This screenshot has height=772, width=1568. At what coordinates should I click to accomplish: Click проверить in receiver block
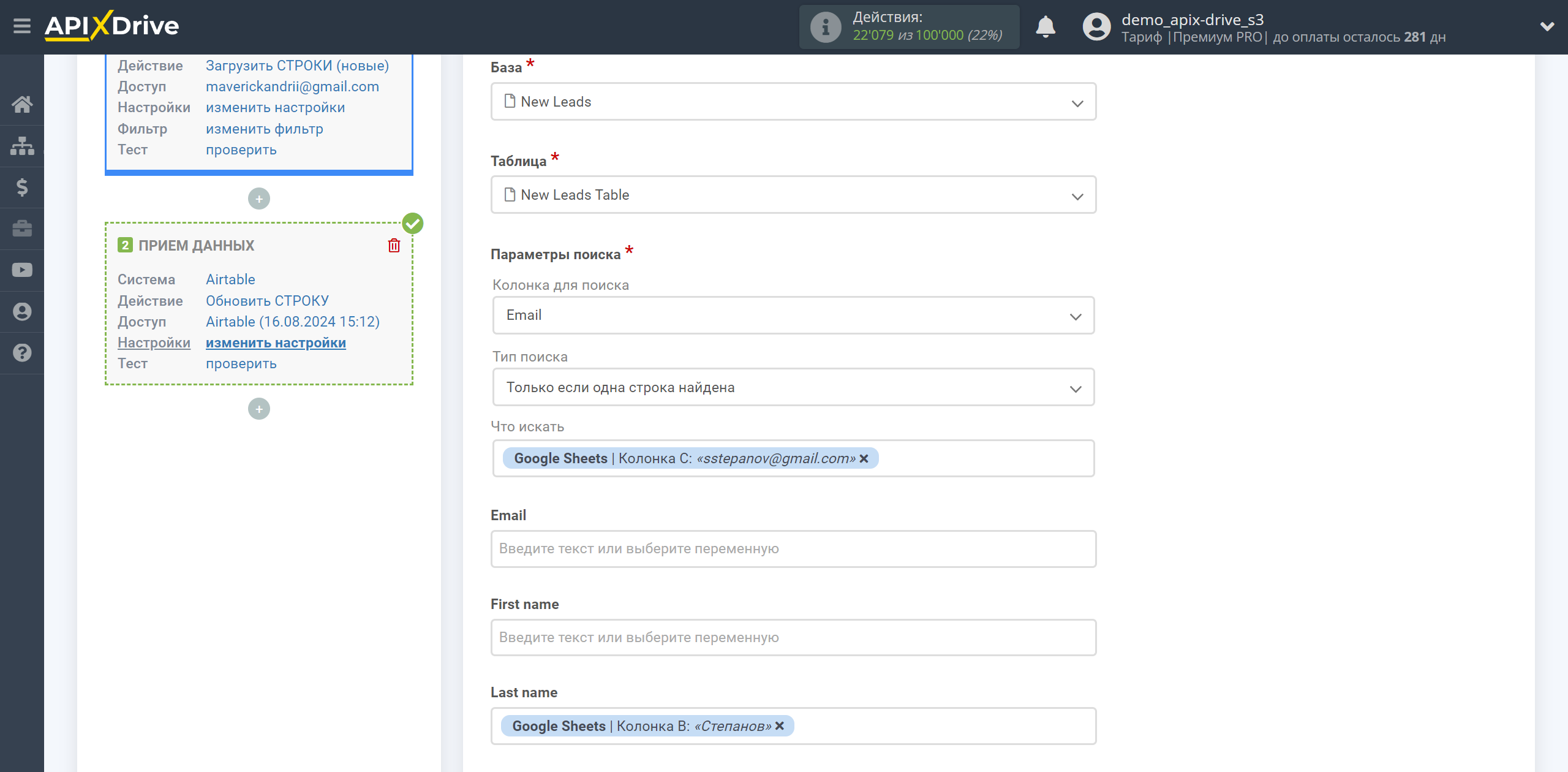tap(241, 363)
